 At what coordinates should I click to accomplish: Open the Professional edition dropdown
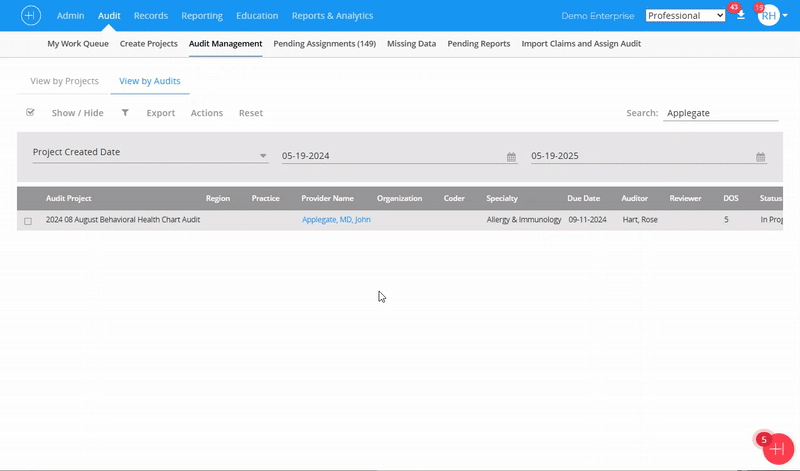click(x=685, y=15)
